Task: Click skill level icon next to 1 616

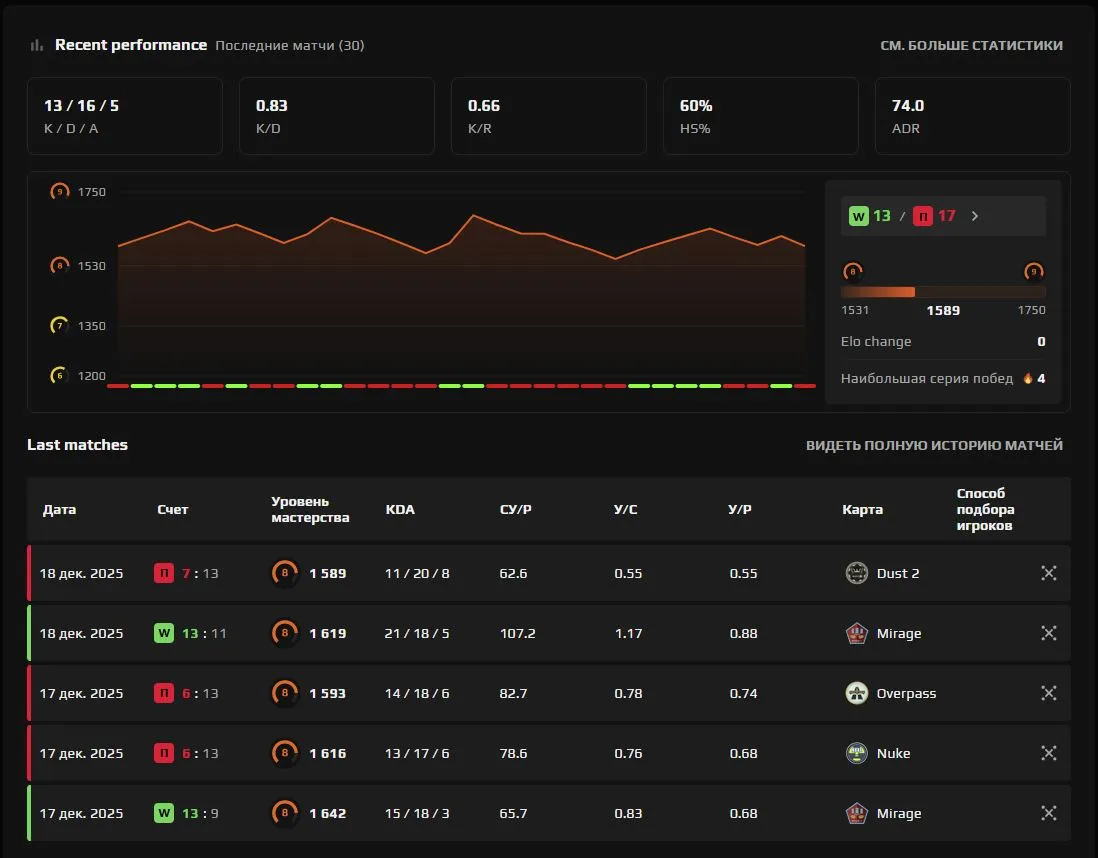Action: (284, 753)
